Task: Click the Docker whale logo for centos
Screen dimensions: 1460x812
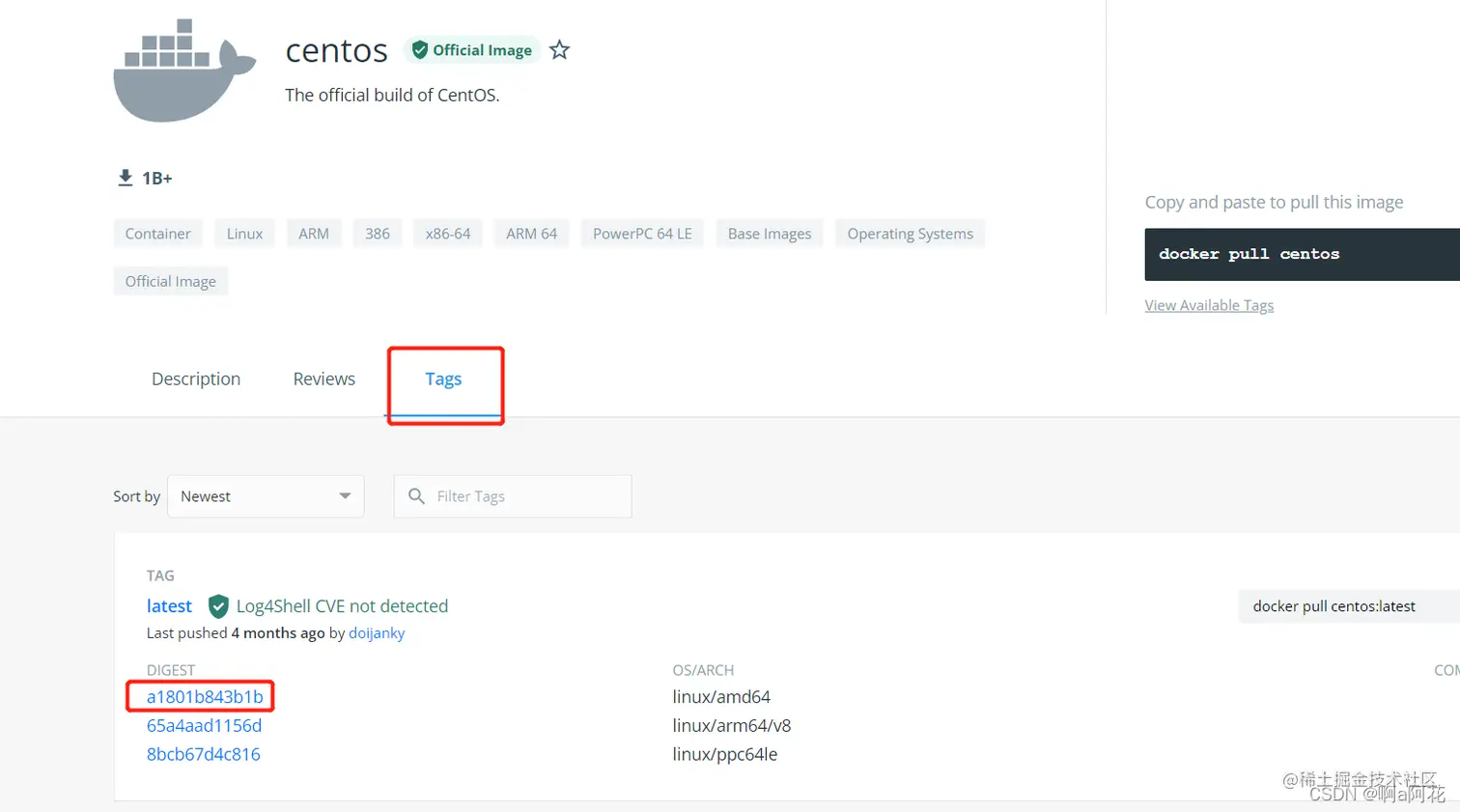Action: point(184,70)
